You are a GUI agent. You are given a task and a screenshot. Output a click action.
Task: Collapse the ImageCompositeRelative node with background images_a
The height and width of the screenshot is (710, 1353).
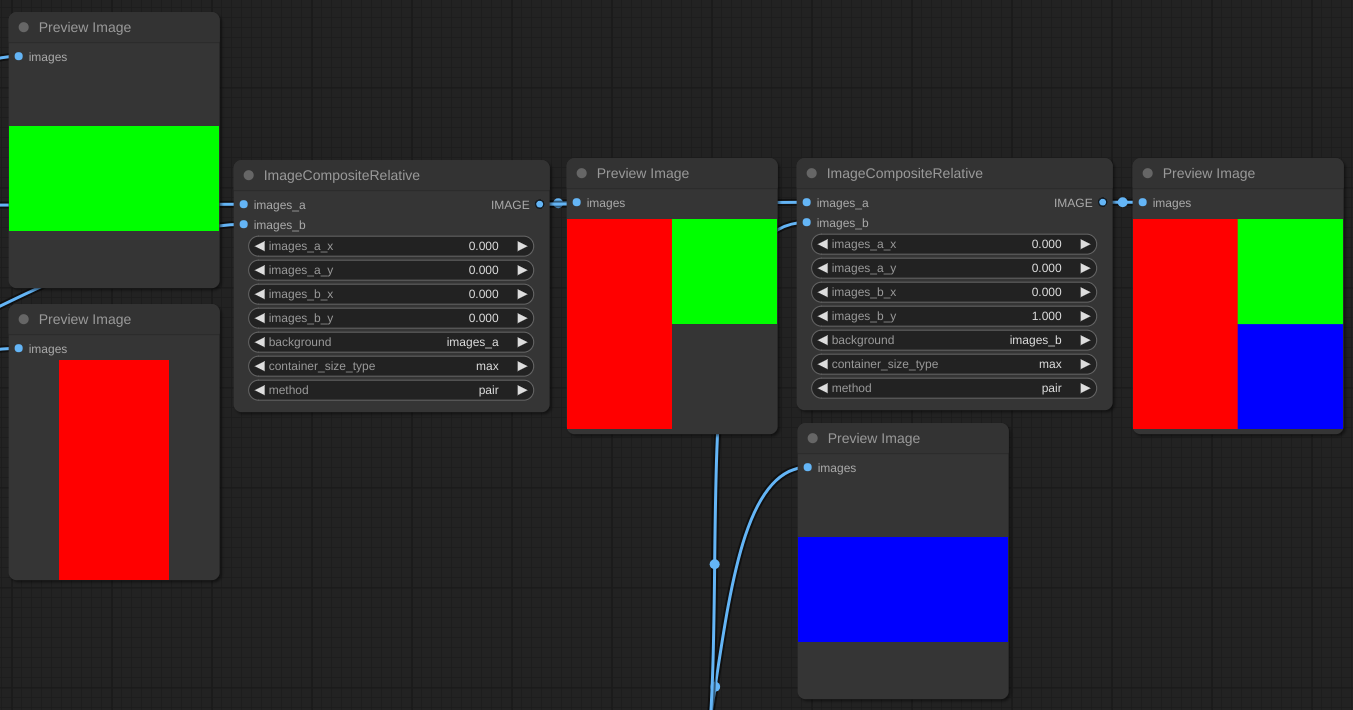click(249, 175)
